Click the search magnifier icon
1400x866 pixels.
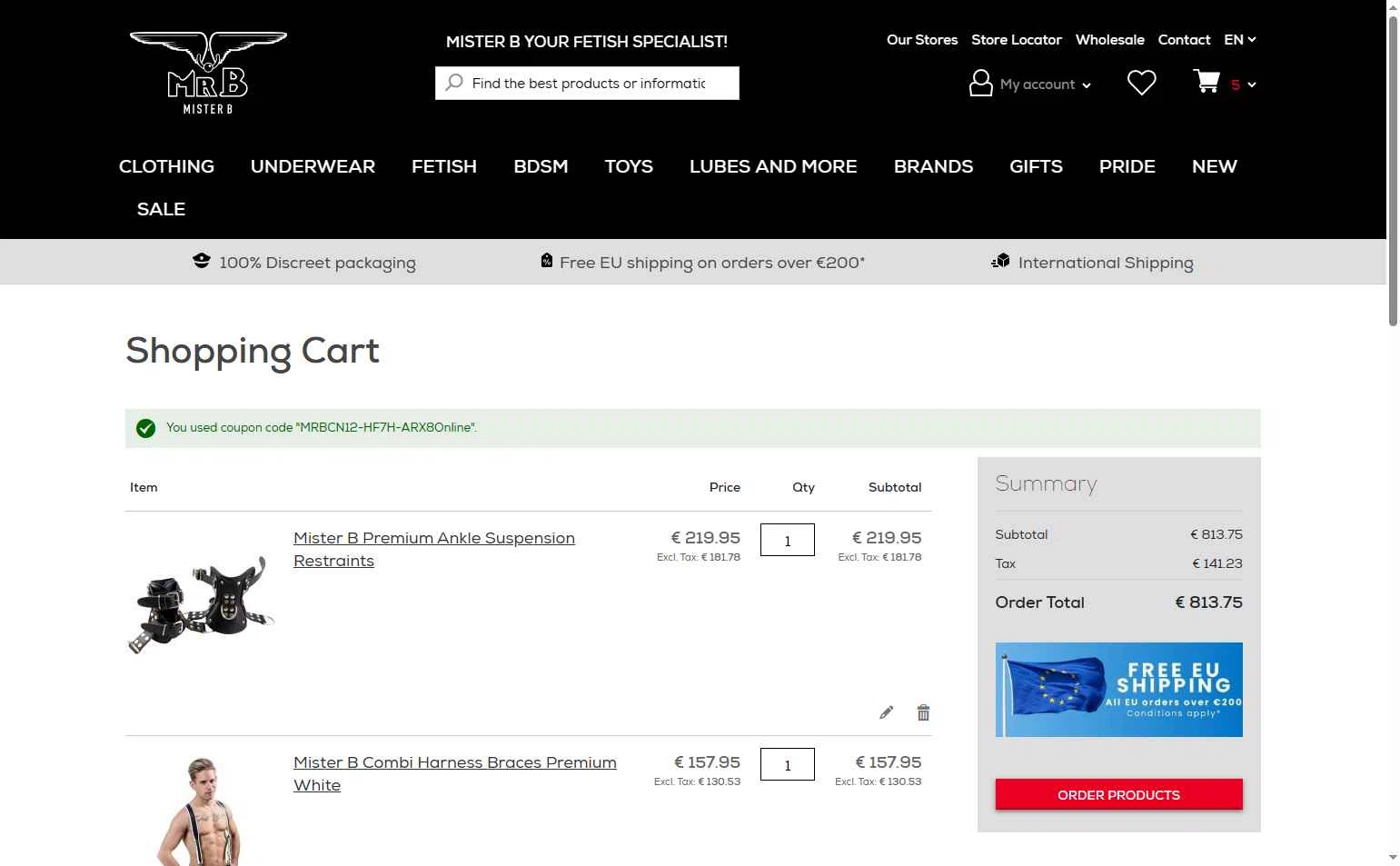pos(454,83)
